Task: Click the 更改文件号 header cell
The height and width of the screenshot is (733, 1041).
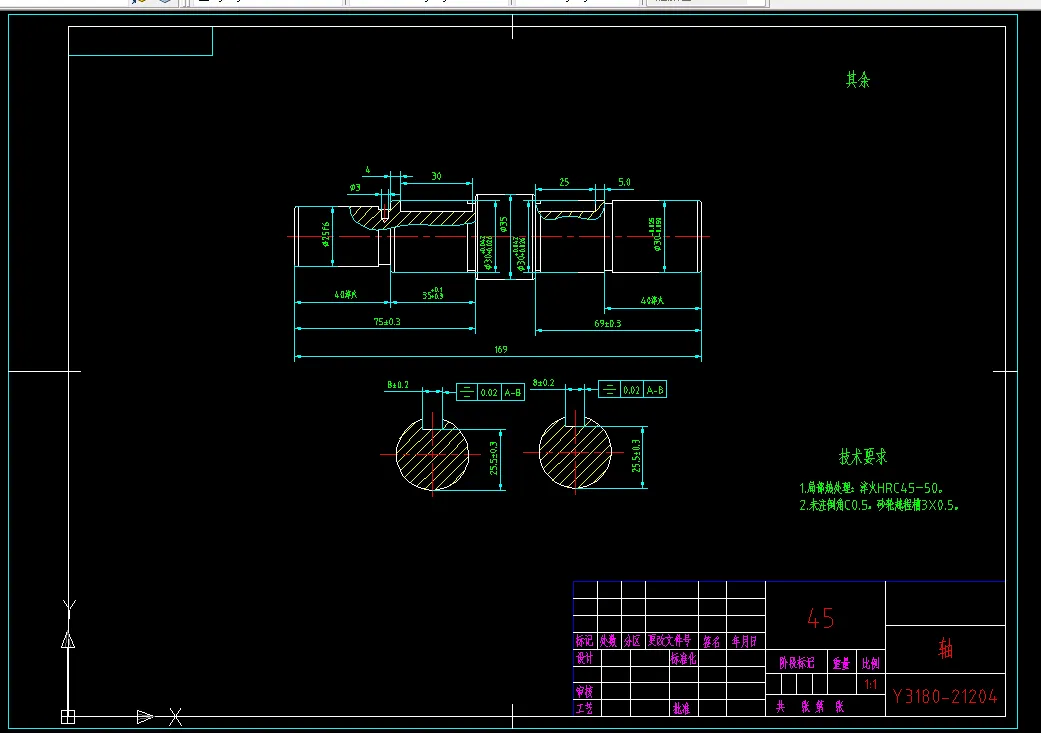Action: point(670,641)
